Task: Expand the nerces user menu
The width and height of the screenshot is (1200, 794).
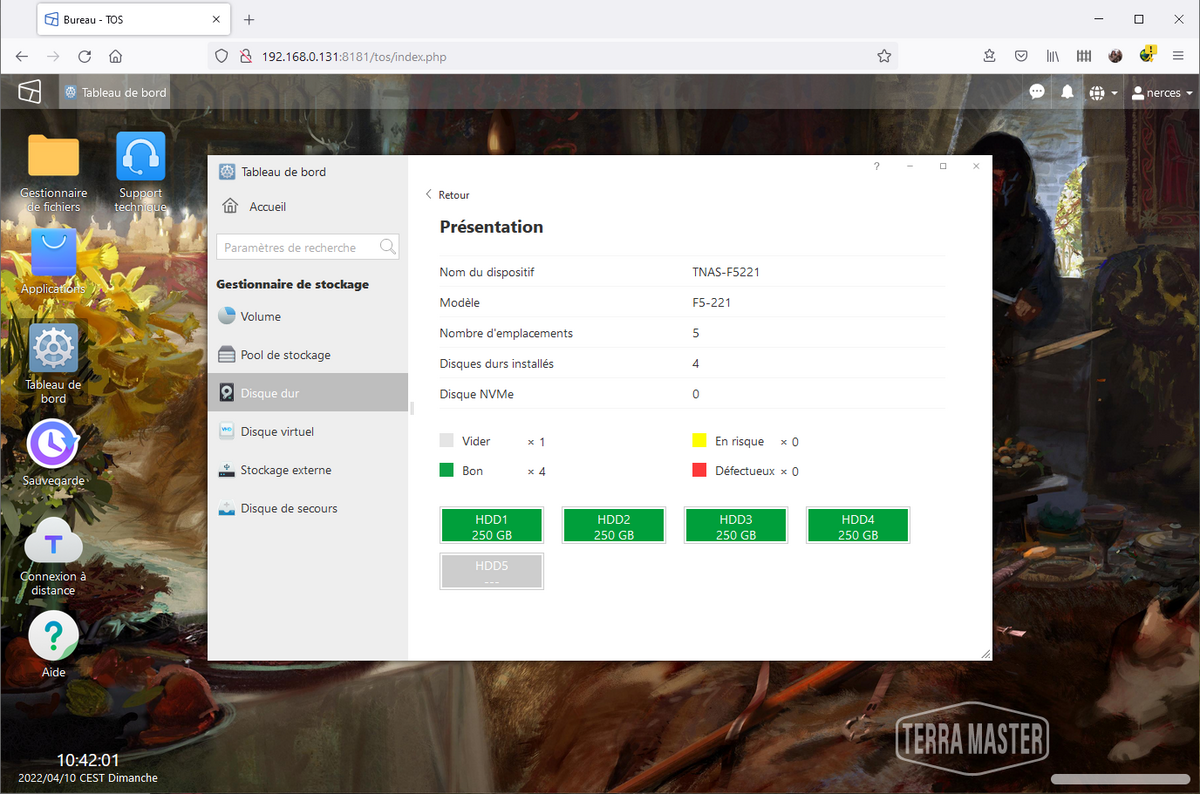Action: [x=1162, y=93]
